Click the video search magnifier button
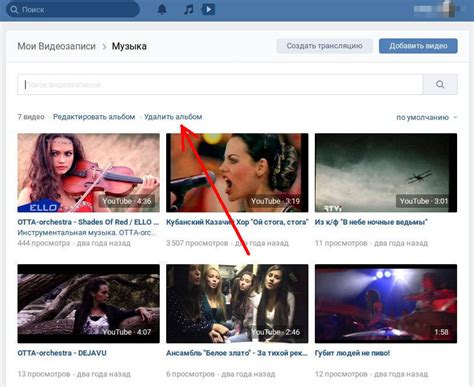 click(440, 85)
